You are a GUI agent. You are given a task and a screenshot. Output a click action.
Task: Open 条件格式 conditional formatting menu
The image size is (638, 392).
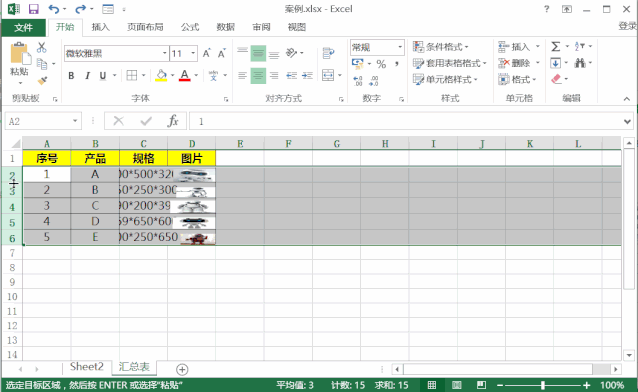pos(441,47)
